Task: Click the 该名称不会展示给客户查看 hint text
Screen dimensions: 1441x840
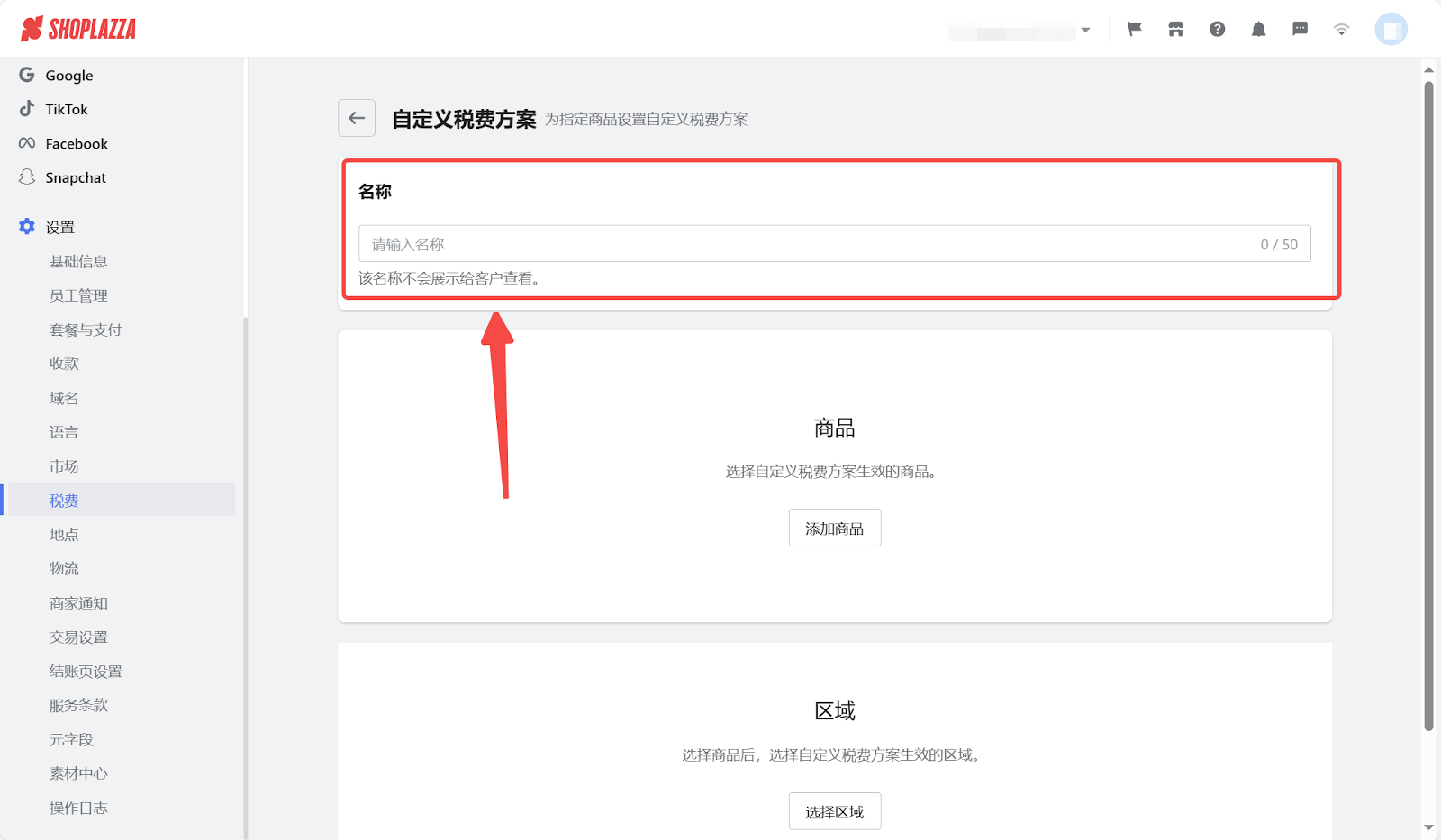Action: (449, 278)
